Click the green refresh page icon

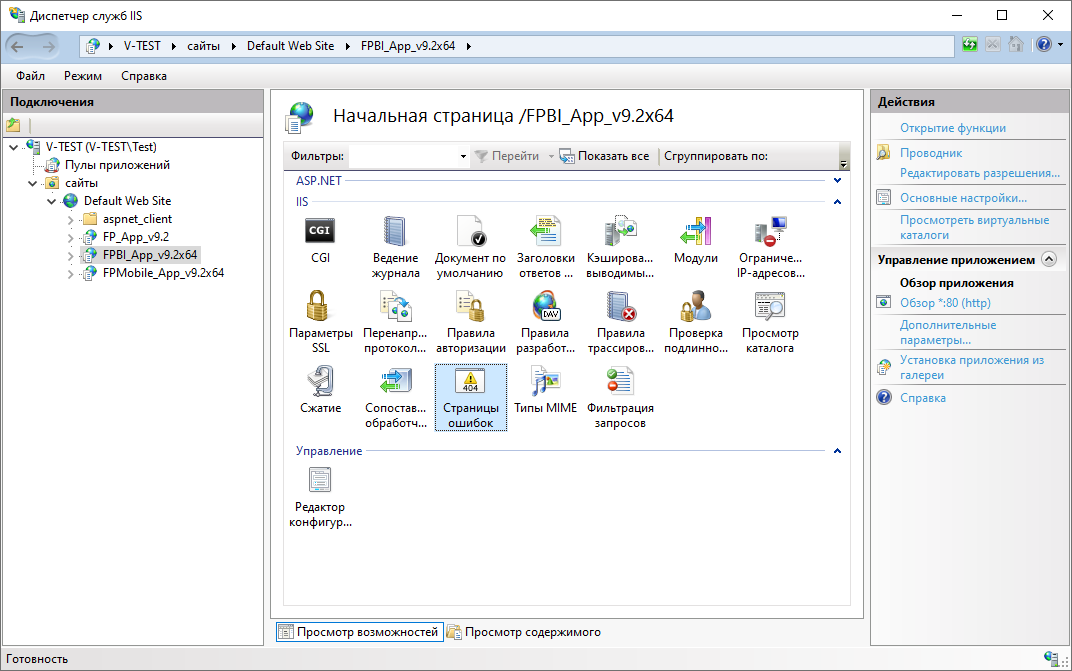[x=969, y=45]
